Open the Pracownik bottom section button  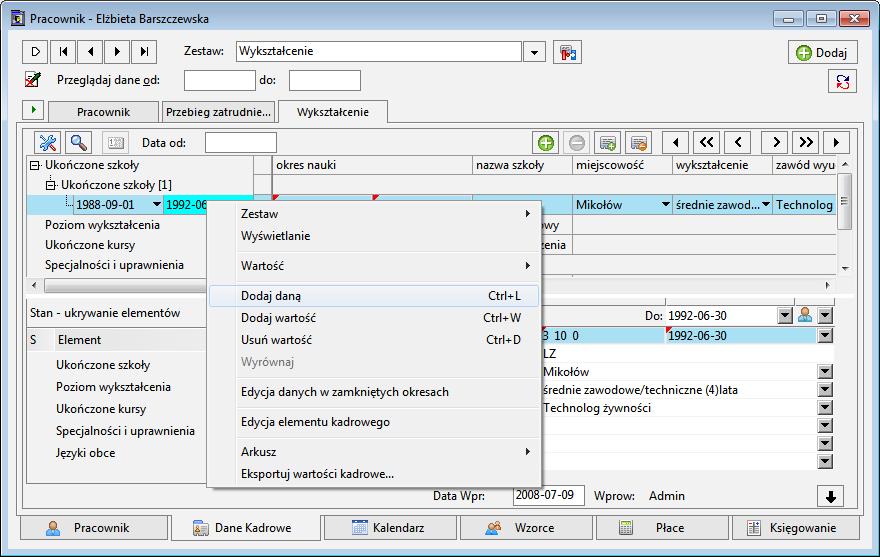coord(94,528)
